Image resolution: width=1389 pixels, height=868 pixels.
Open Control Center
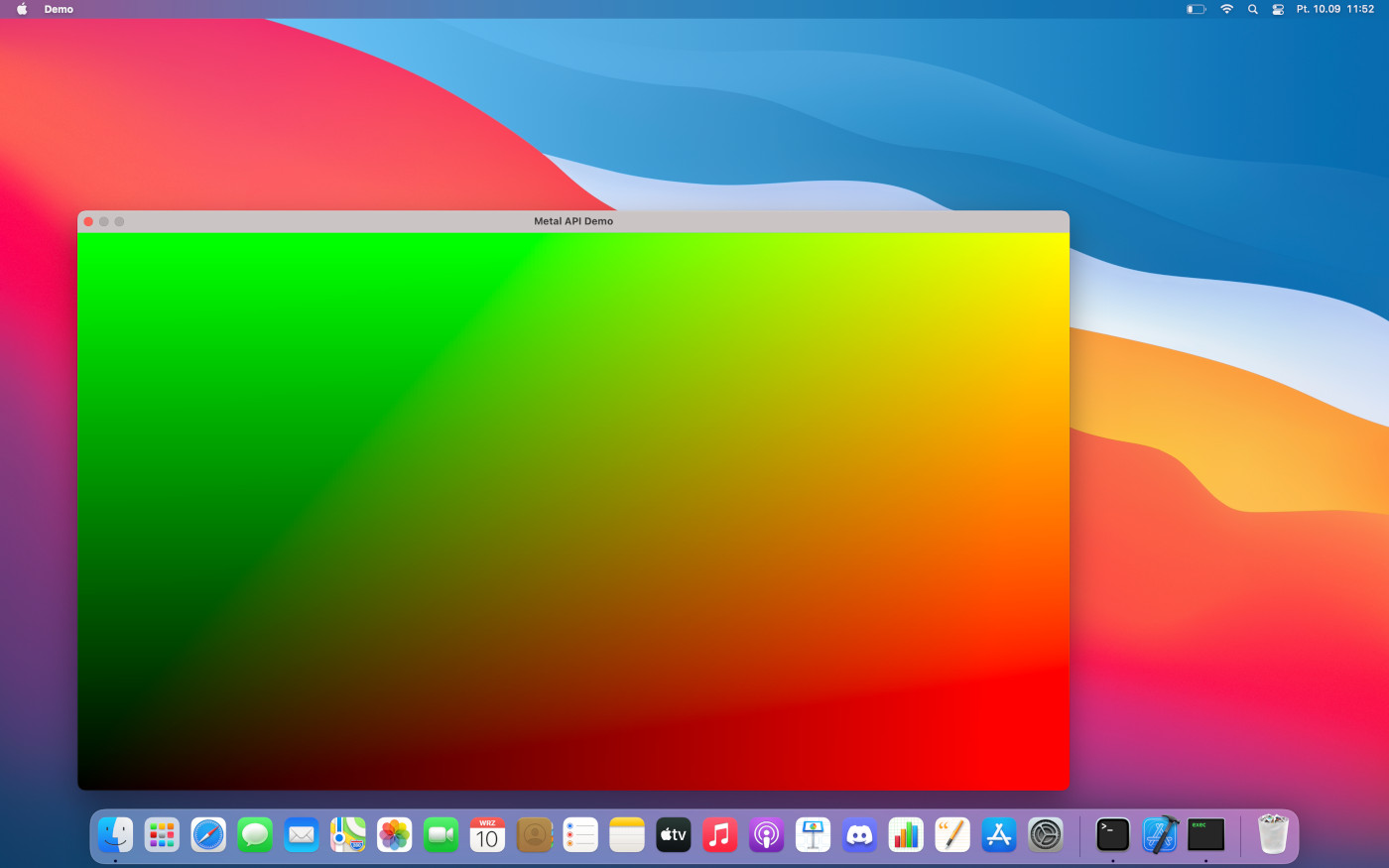[1278, 9]
